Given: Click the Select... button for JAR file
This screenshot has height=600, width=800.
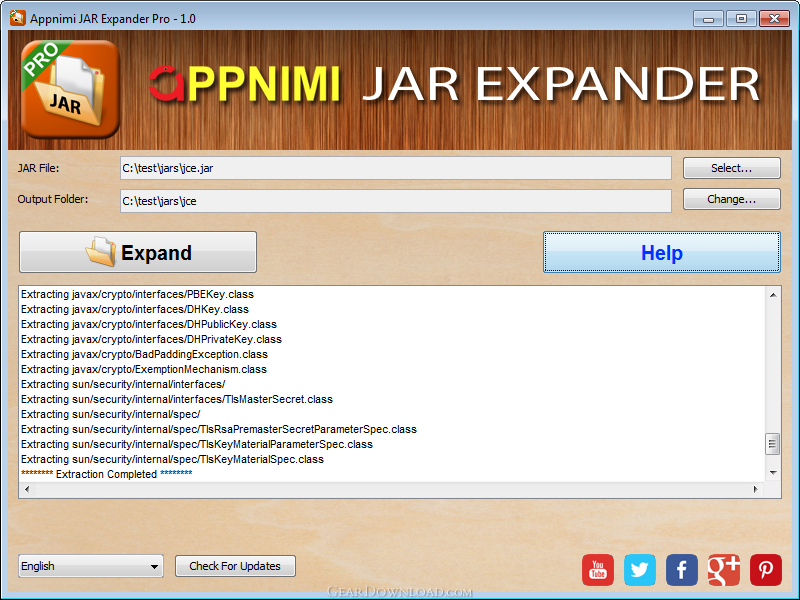Looking at the screenshot, I should click(732, 168).
